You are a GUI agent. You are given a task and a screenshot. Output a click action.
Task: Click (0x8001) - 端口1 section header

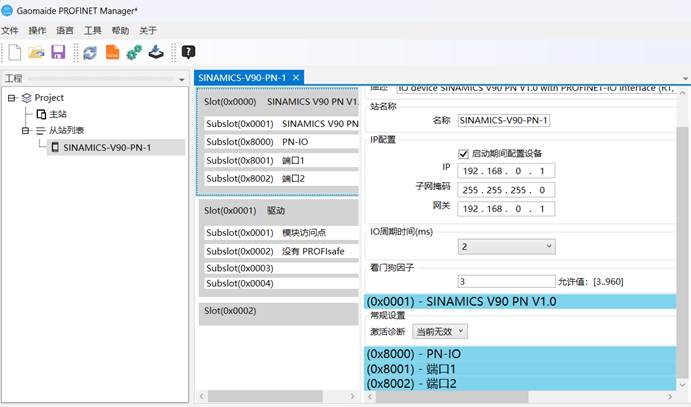[520, 369]
